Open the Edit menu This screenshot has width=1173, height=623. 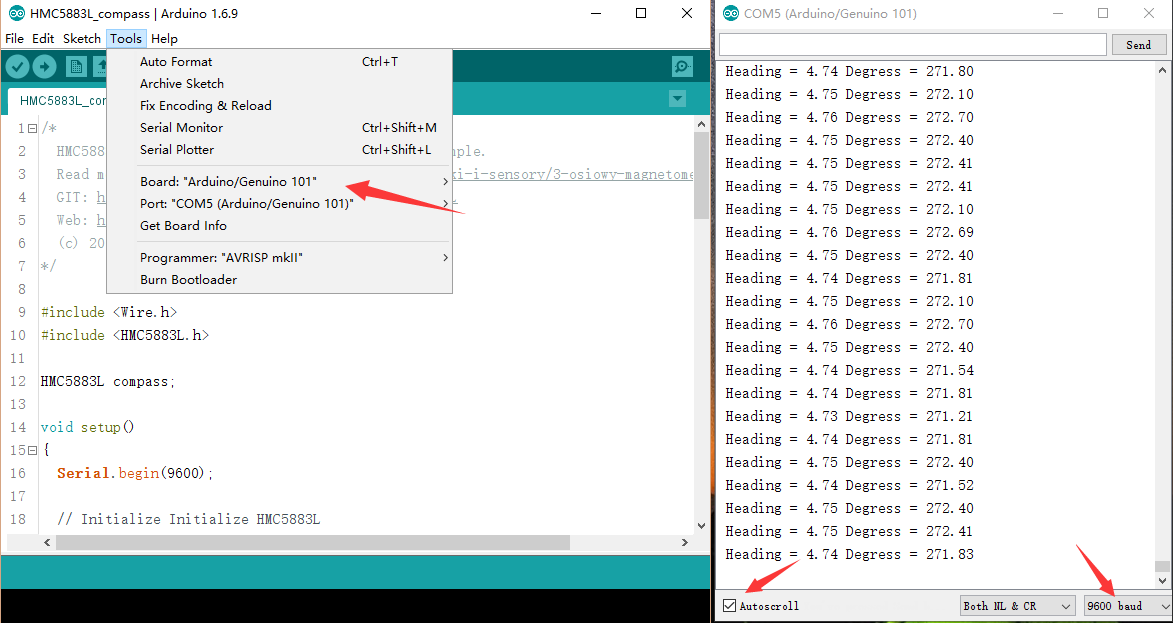pos(43,39)
